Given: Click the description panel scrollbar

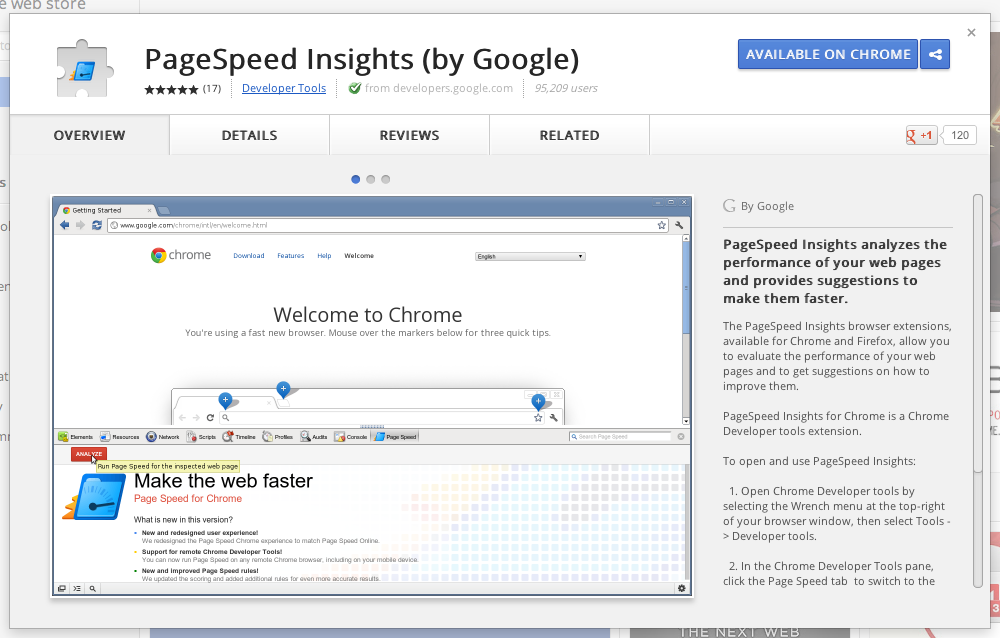Looking at the screenshot, I should (x=977, y=390).
